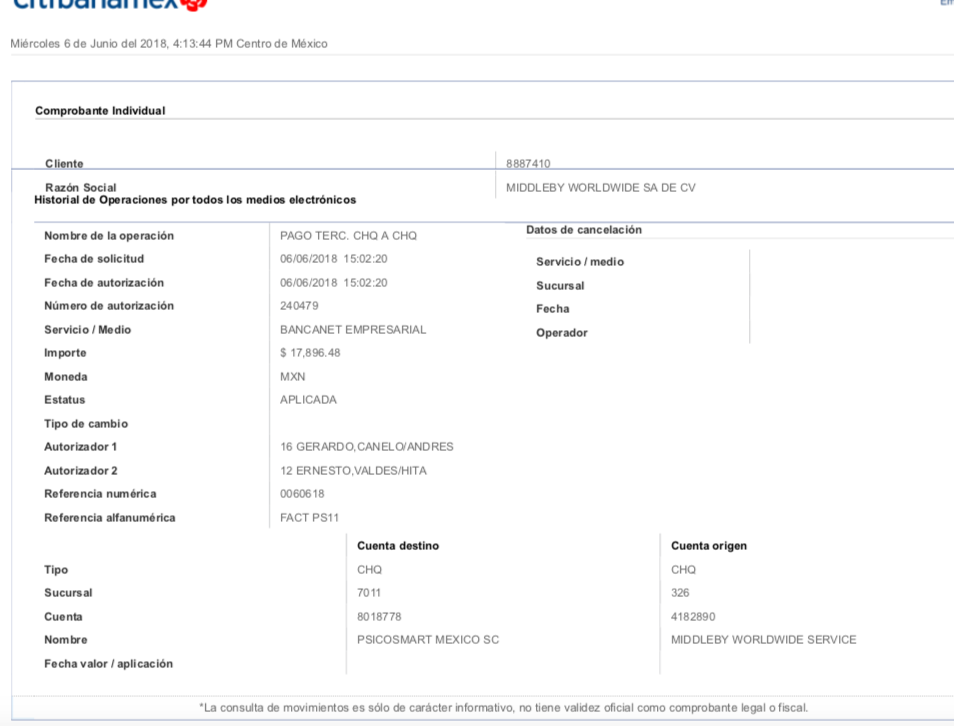Screen dimensions: 954x726
Task: Select currency value MXN
Action: click(x=293, y=377)
